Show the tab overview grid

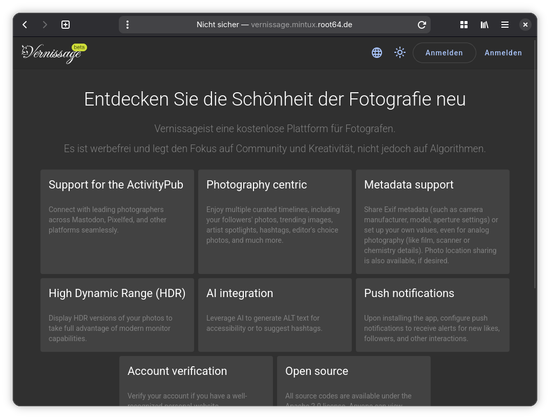464,25
